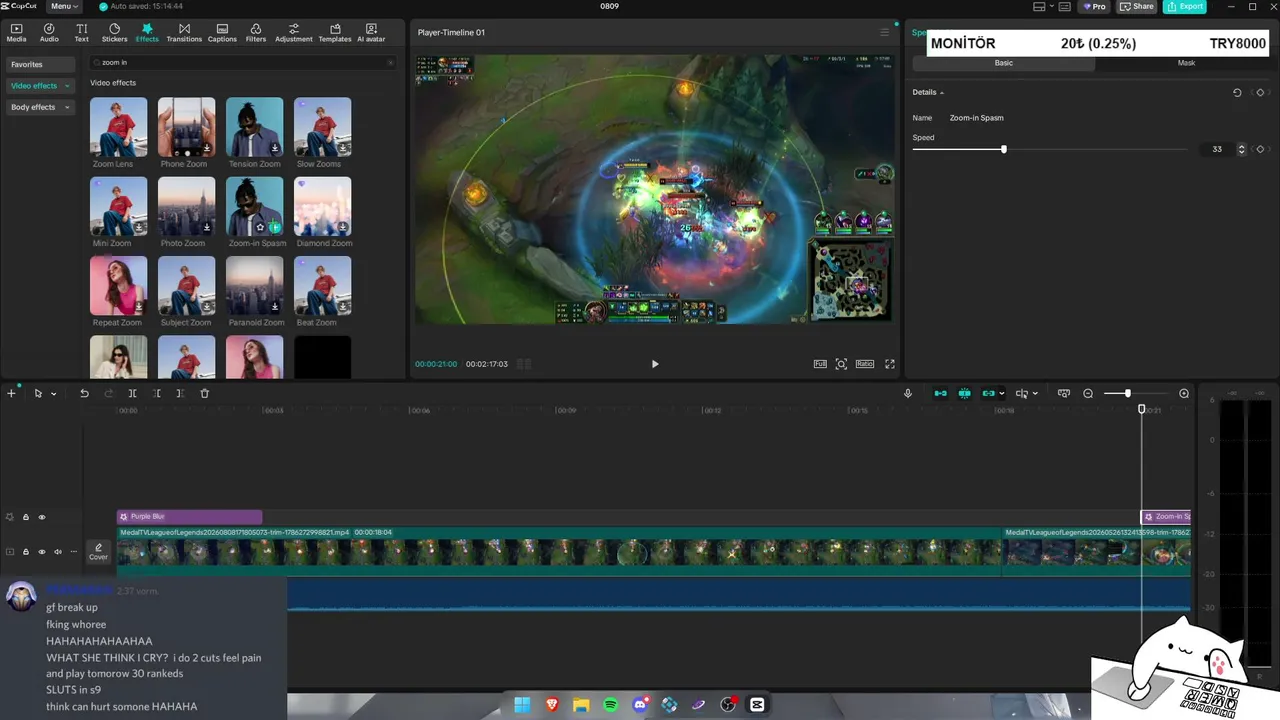Open the AI avatar panel
Image resolution: width=1280 pixels, height=720 pixels.
(371, 33)
